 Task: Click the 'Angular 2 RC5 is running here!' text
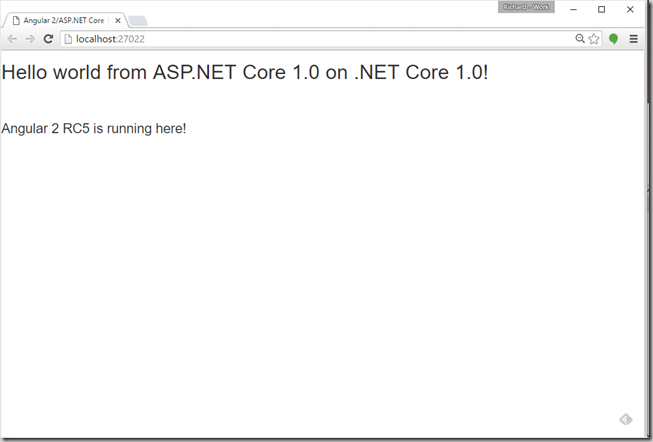click(94, 128)
